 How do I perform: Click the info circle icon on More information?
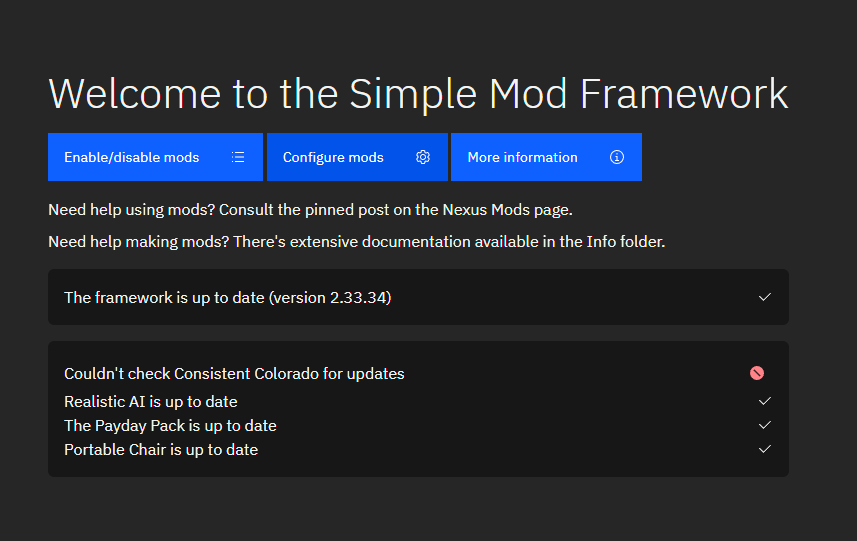[x=617, y=157]
